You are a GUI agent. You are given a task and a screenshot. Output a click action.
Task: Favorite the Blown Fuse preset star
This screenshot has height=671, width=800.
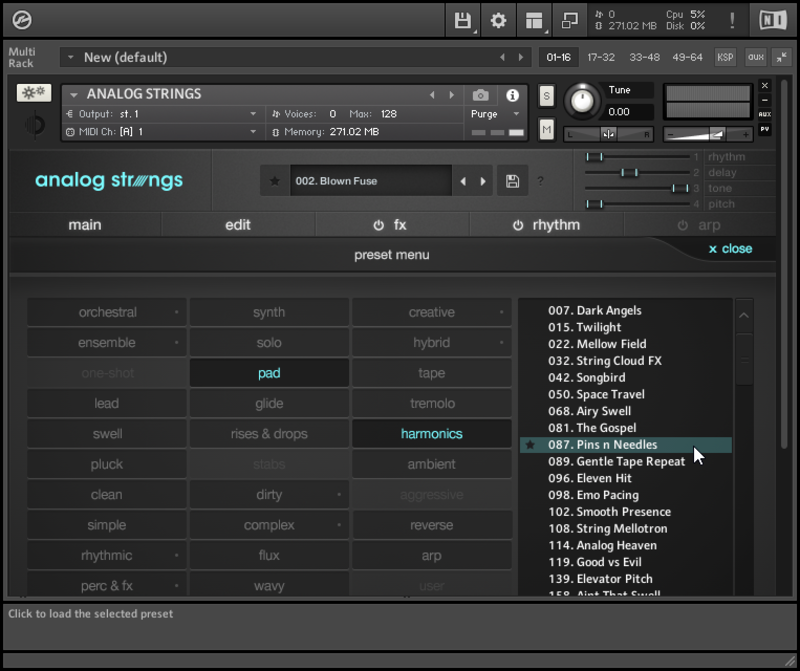275,181
